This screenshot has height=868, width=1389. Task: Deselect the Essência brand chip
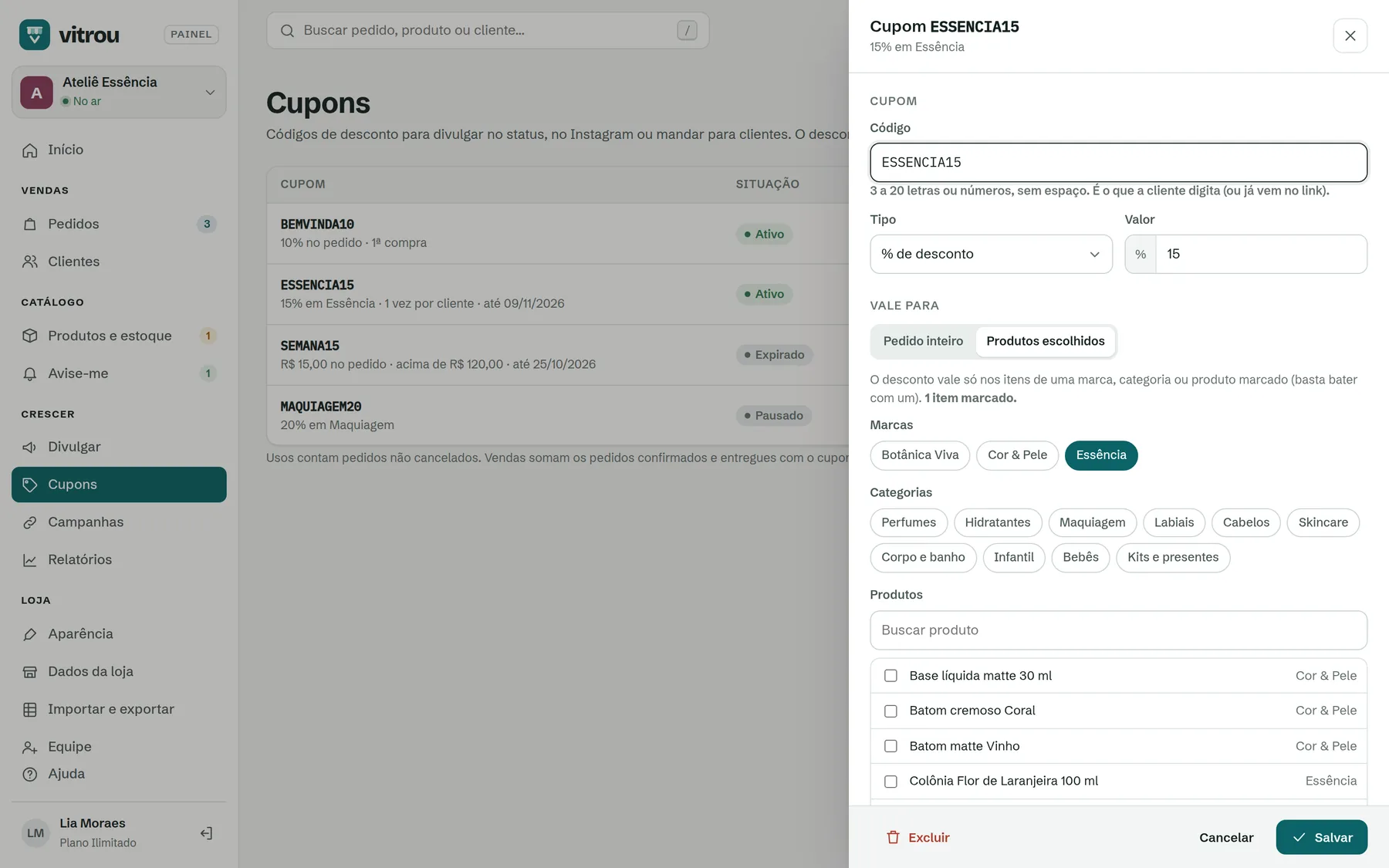1101,455
